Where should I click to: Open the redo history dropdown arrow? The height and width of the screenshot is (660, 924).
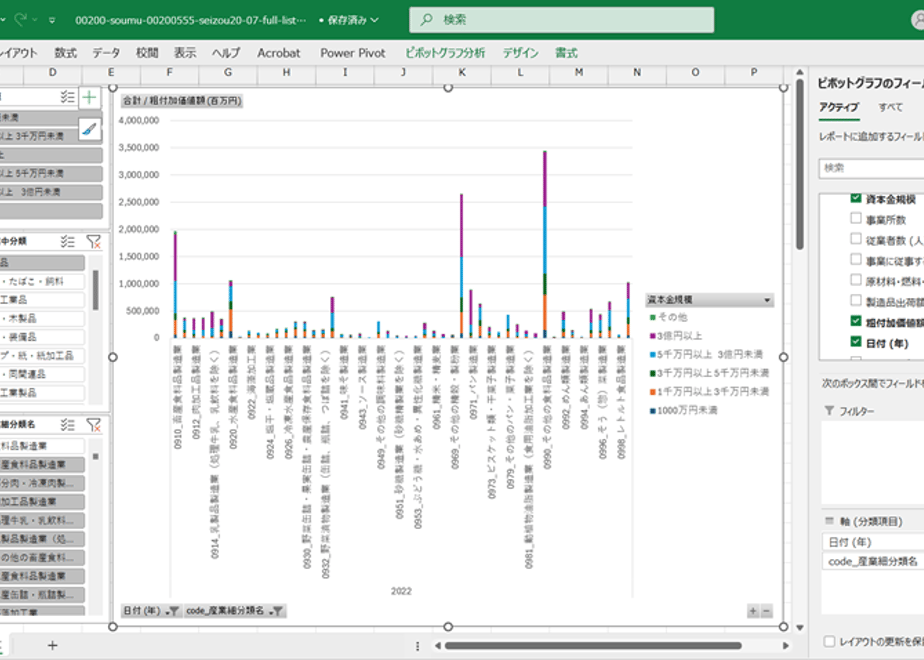35,20
